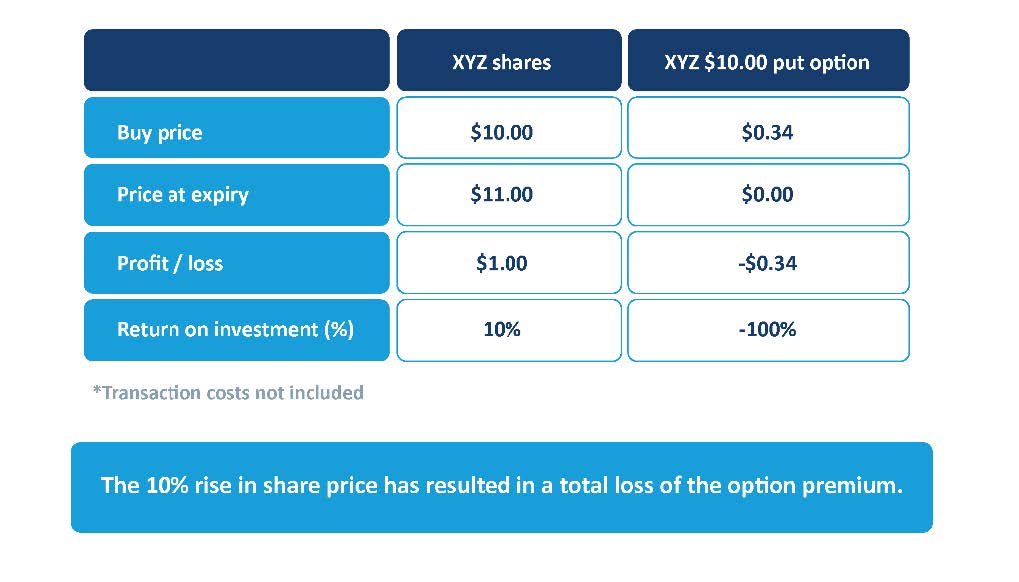Click the -100% return cell
Viewport: 1019px width, 582px height.
click(x=767, y=329)
